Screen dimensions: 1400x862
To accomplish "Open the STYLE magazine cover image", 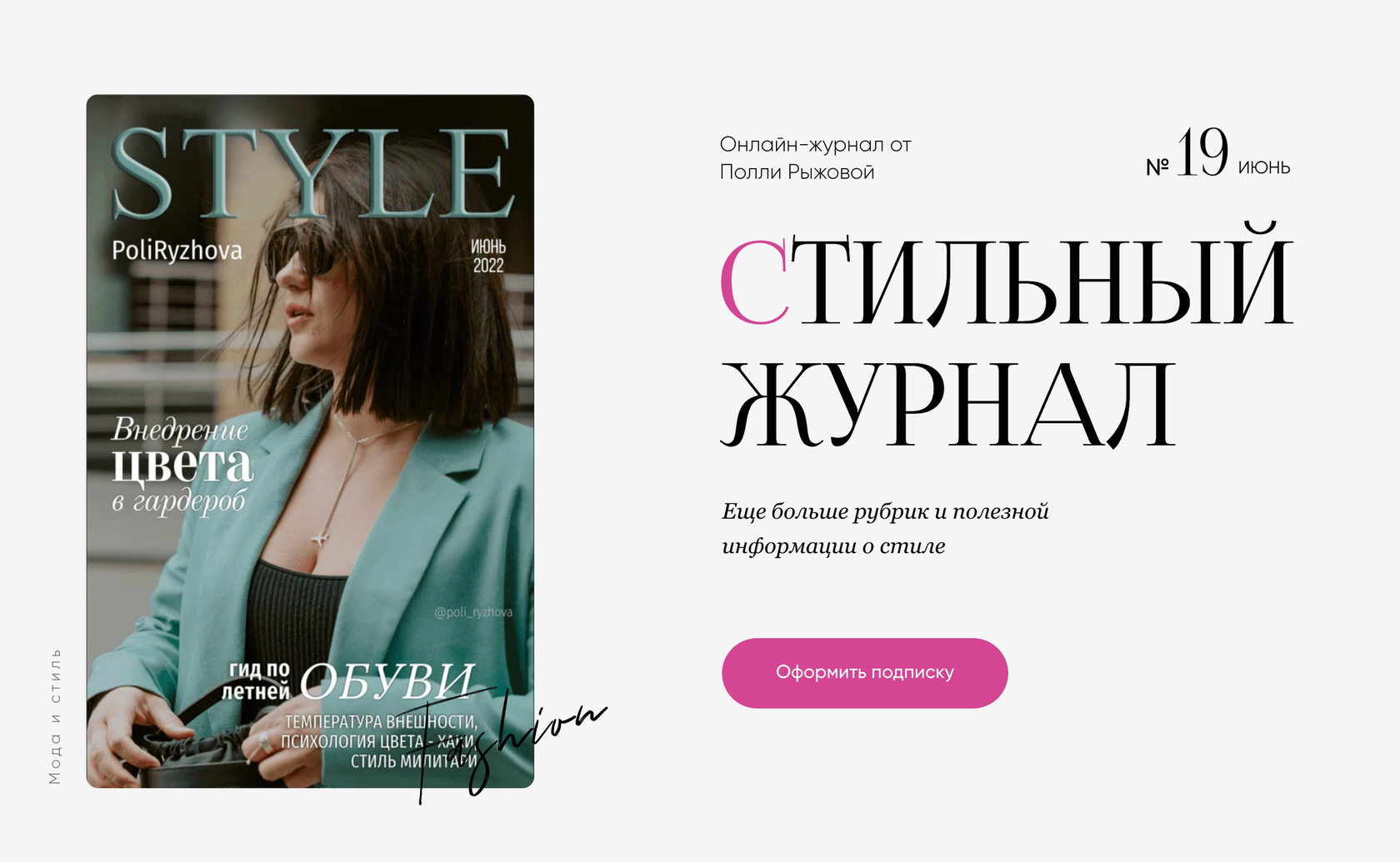I will pos(310,441).
